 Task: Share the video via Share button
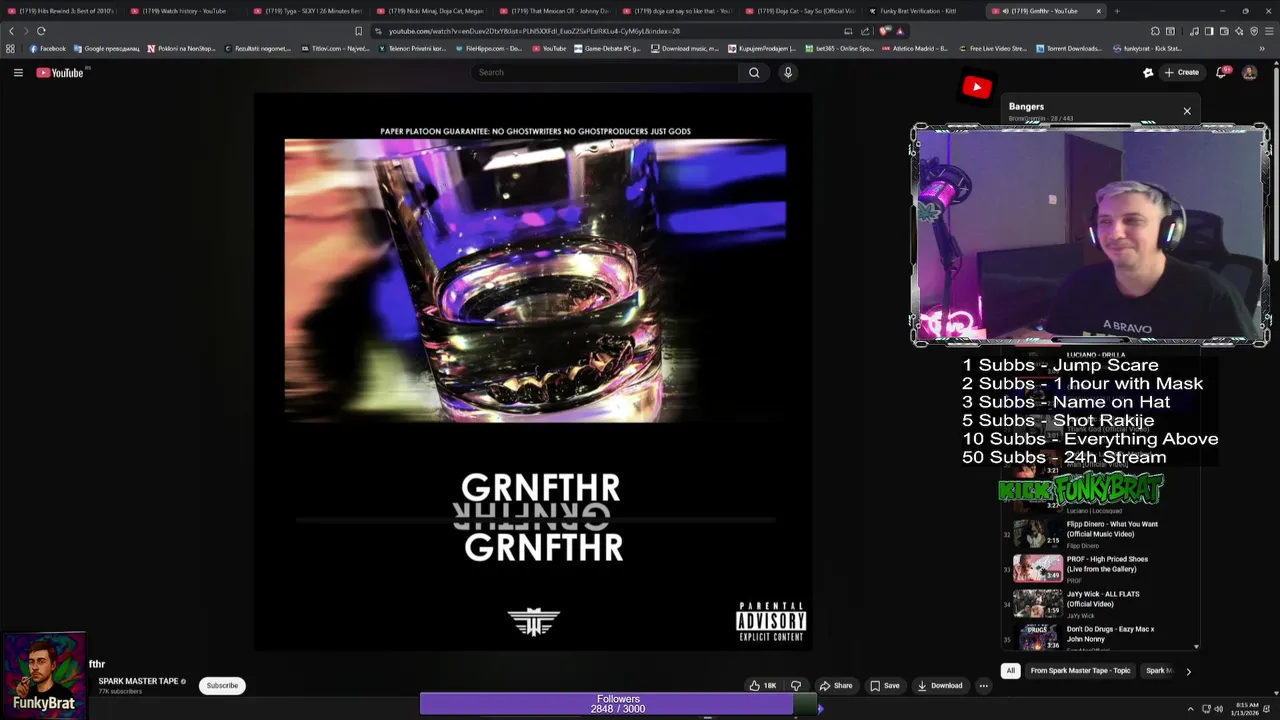836,685
